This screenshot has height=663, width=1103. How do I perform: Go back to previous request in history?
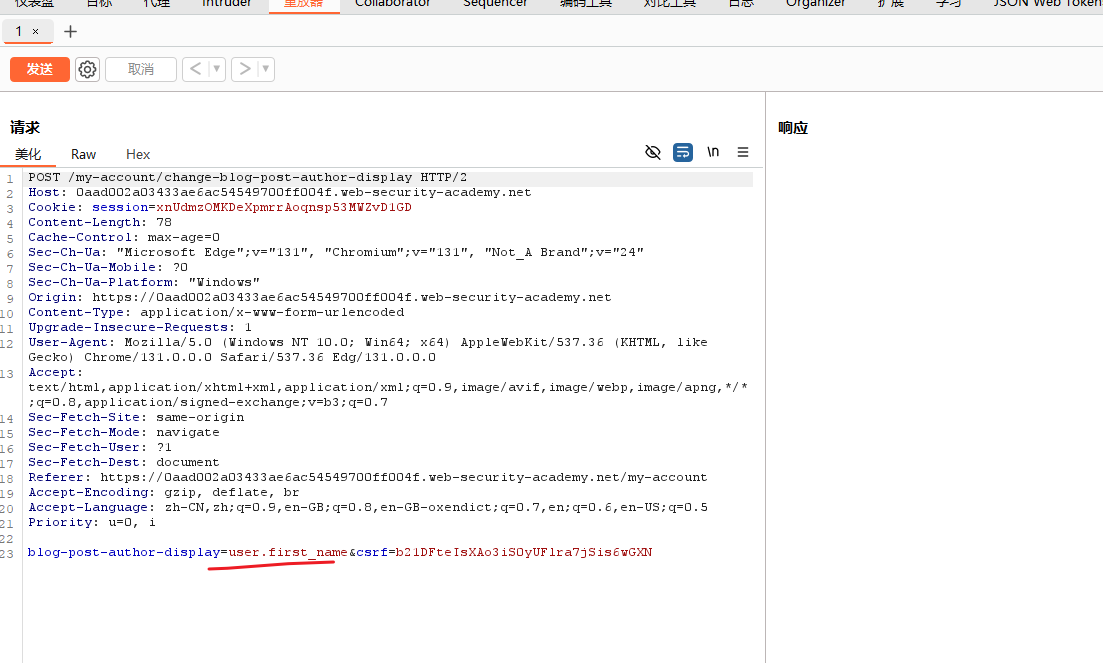195,69
